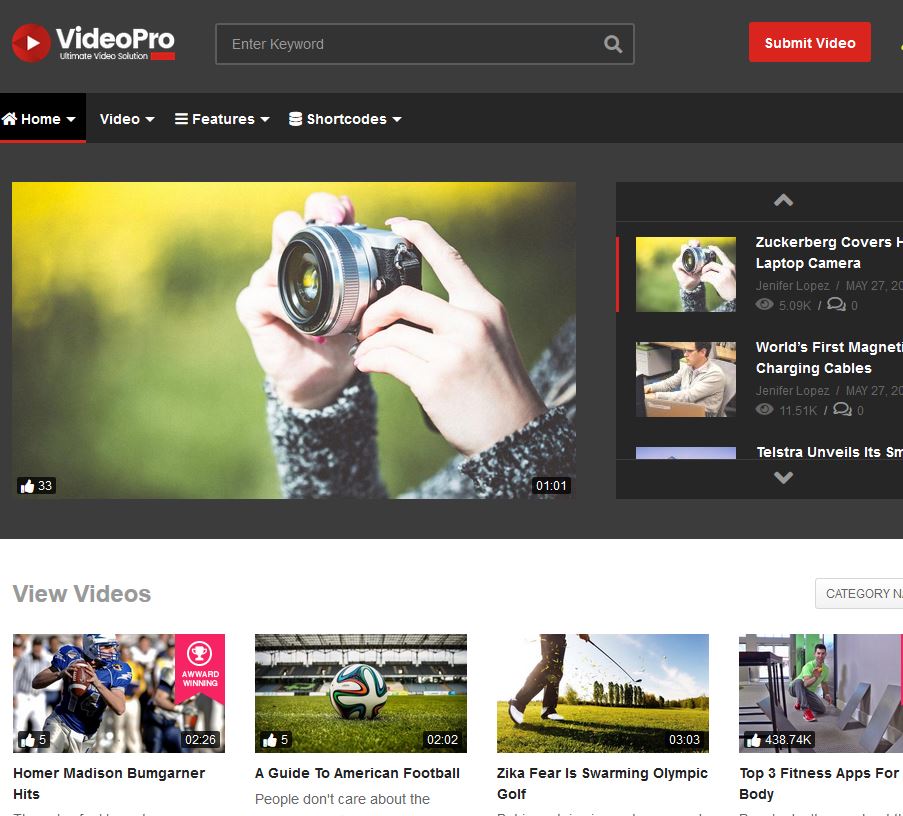The height and width of the screenshot is (816, 903).
Task: Click the VideoPro play logo icon
Action: click(x=31, y=43)
